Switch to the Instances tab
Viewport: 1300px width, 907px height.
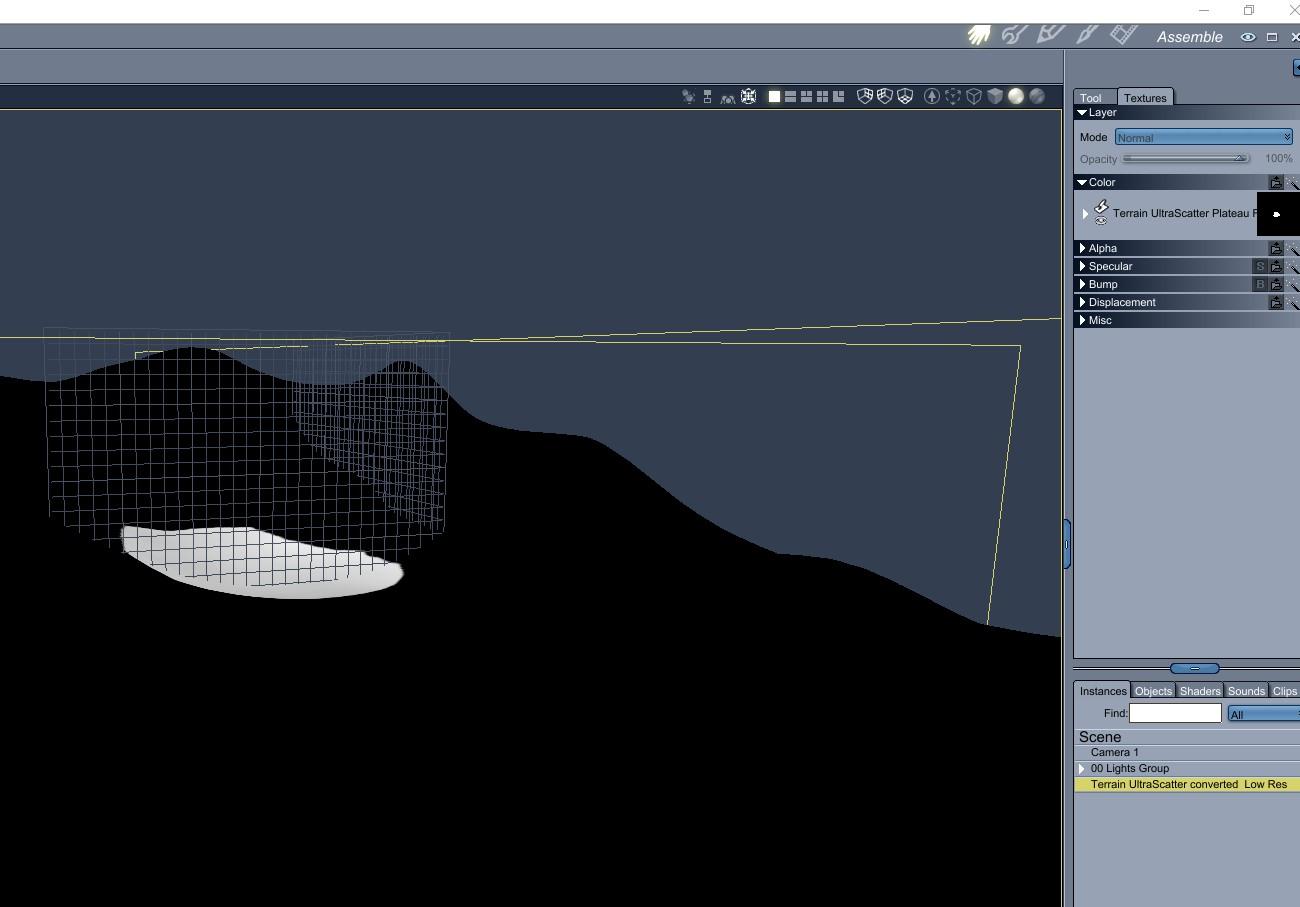[x=1103, y=691]
